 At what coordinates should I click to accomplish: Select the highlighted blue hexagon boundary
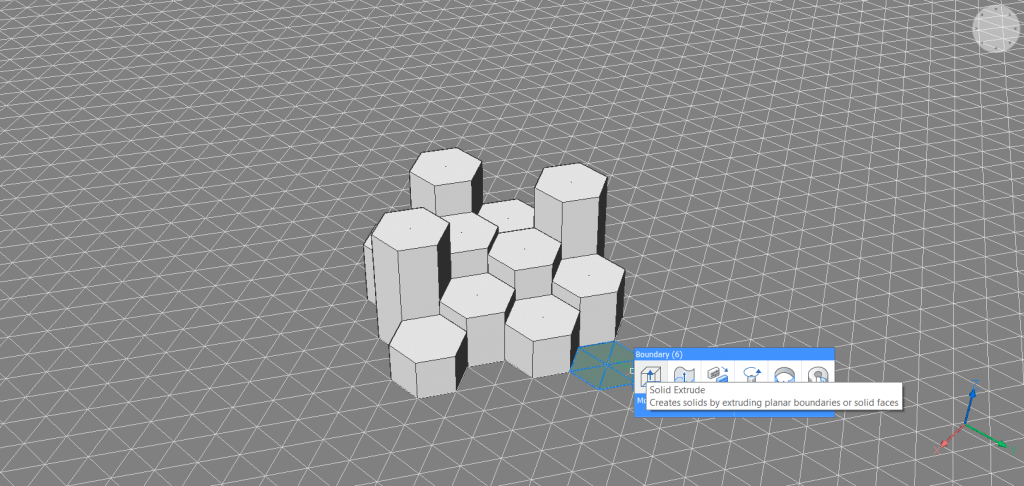pyautogui.click(x=604, y=365)
